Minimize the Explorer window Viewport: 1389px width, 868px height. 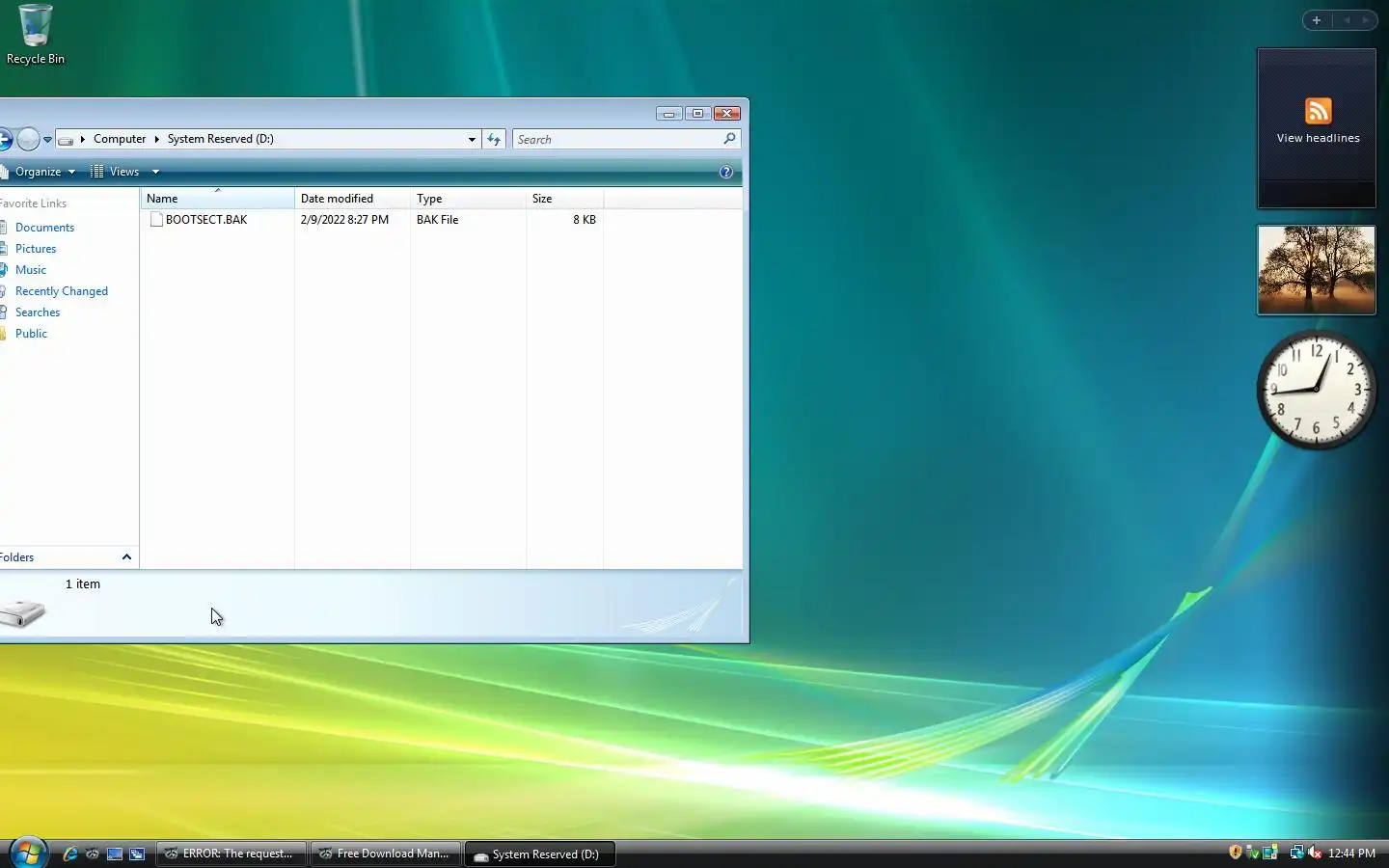coord(668,114)
